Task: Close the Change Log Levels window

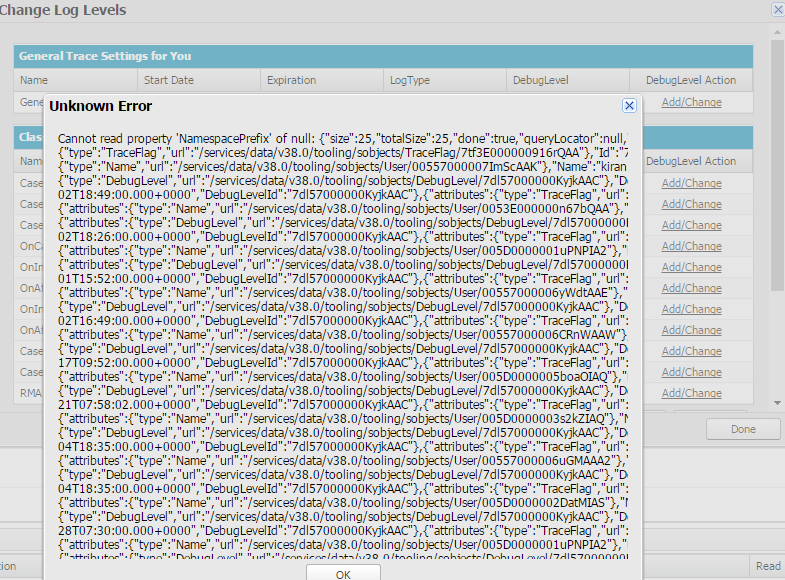Action: coord(778,10)
